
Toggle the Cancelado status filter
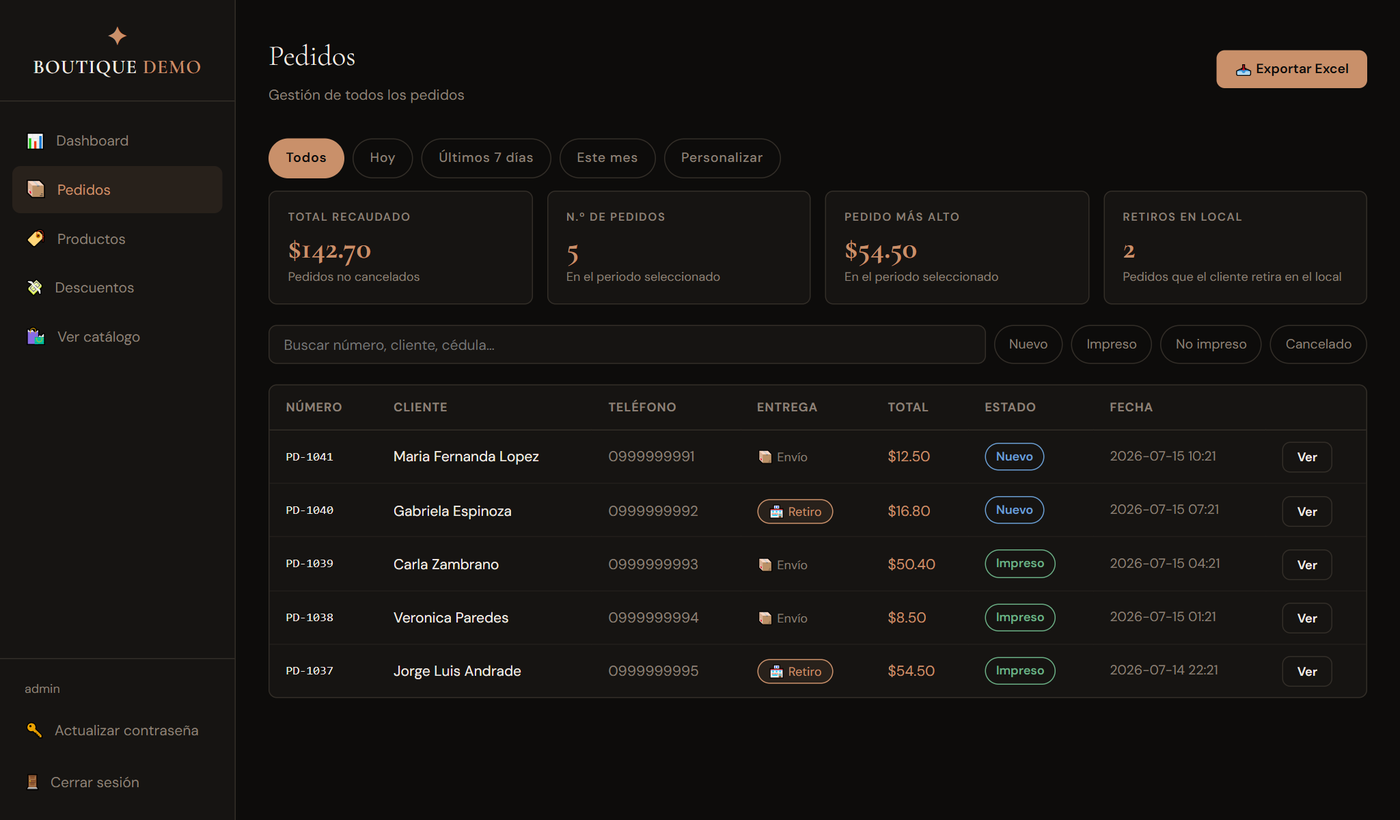(x=1318, y=344)
